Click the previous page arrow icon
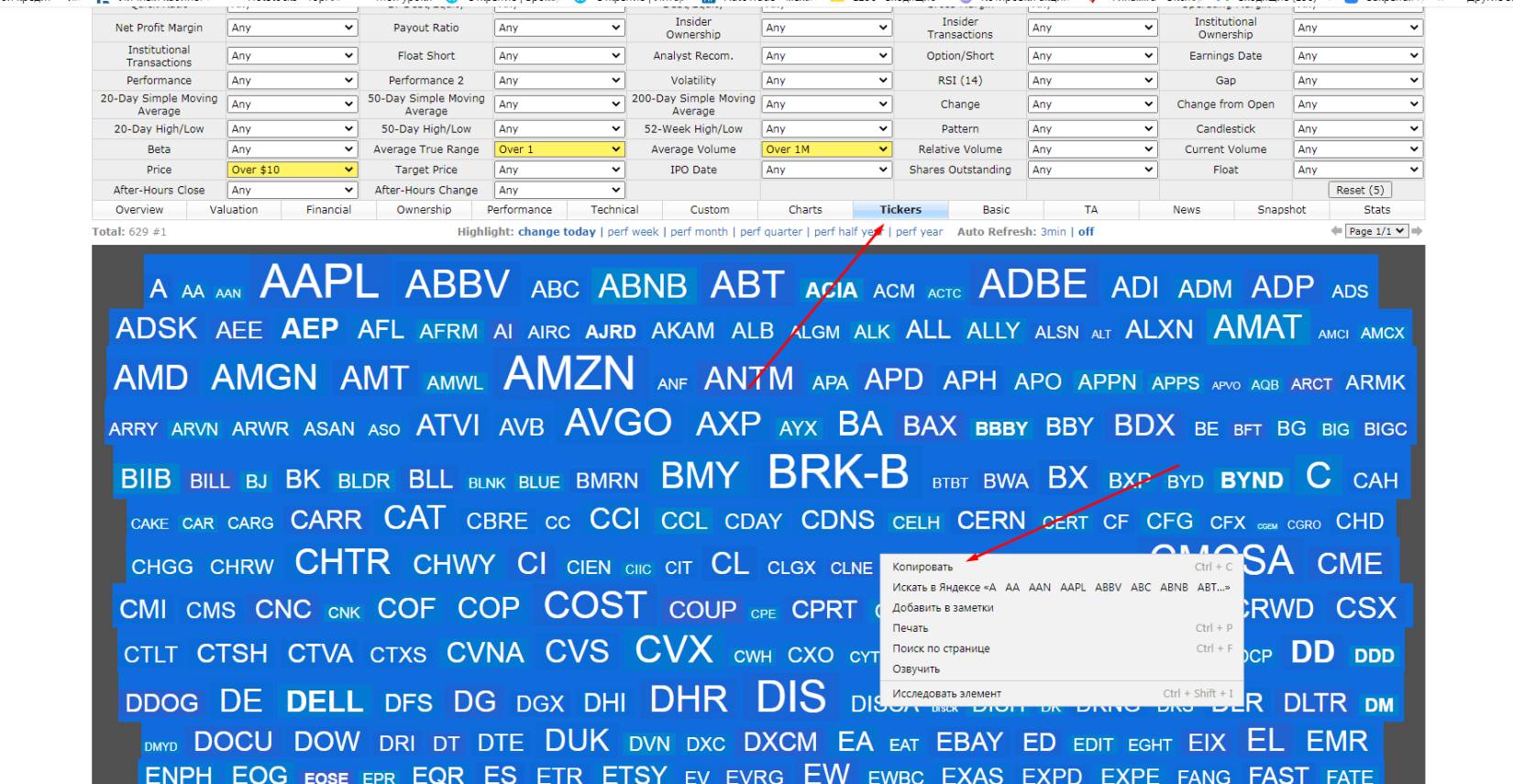Screen dimensions: 1513x784 point(1336,231)
